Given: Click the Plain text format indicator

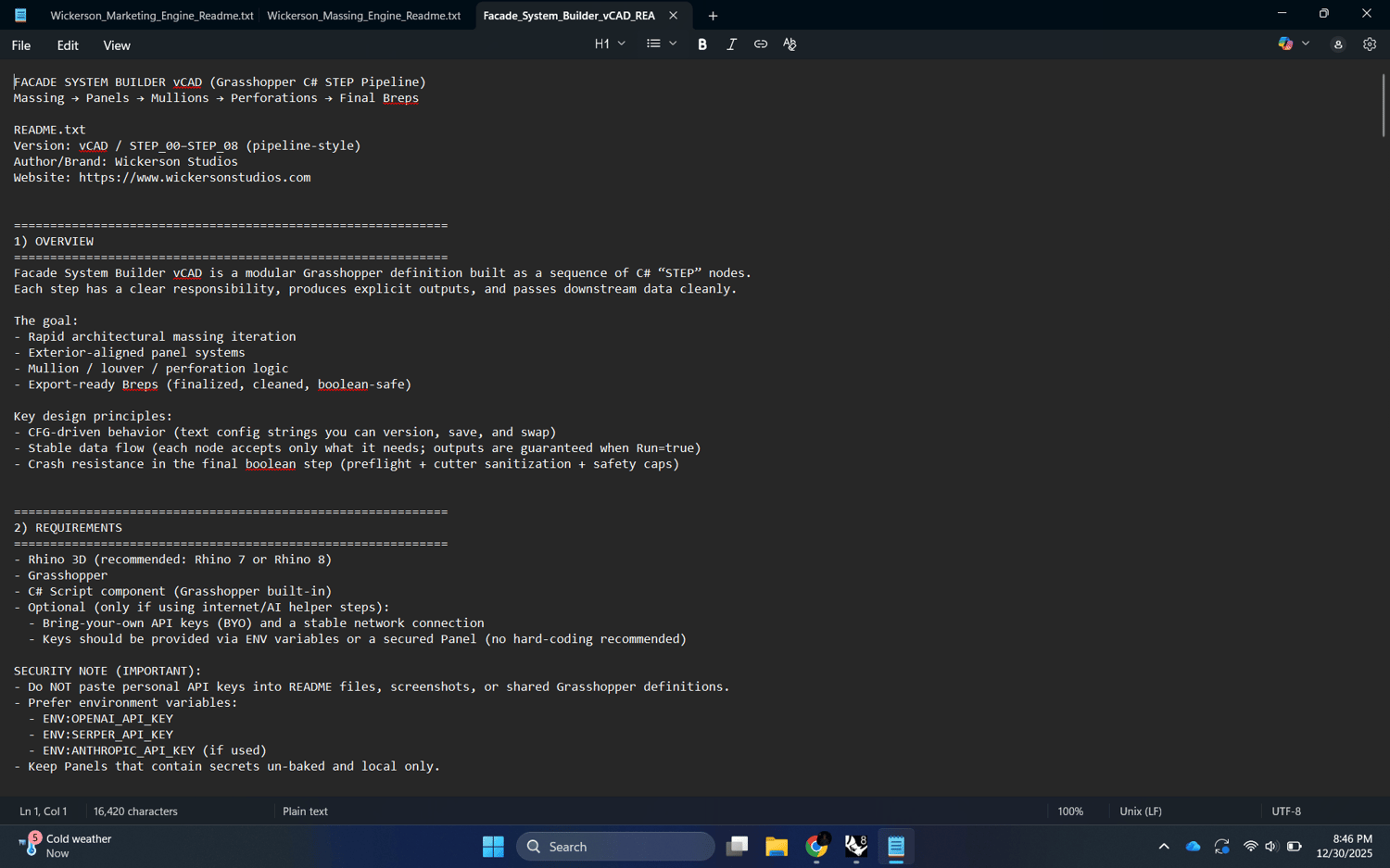Looking at the screenshot, I should 305,811.
